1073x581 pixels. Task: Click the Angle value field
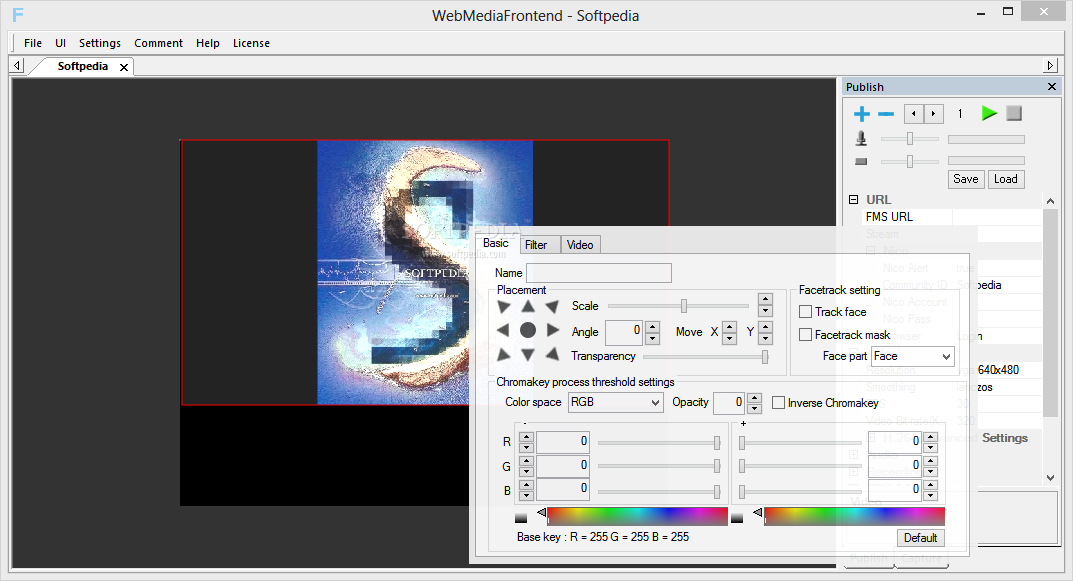624,332
